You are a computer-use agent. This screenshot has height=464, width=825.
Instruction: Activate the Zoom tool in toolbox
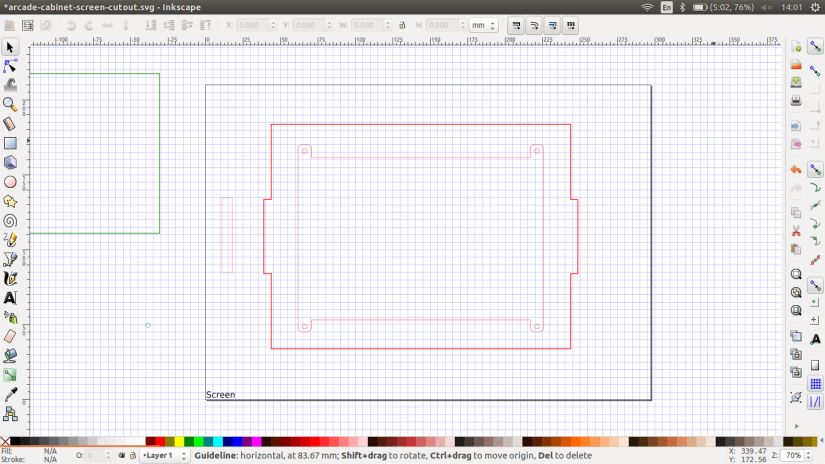10,104
